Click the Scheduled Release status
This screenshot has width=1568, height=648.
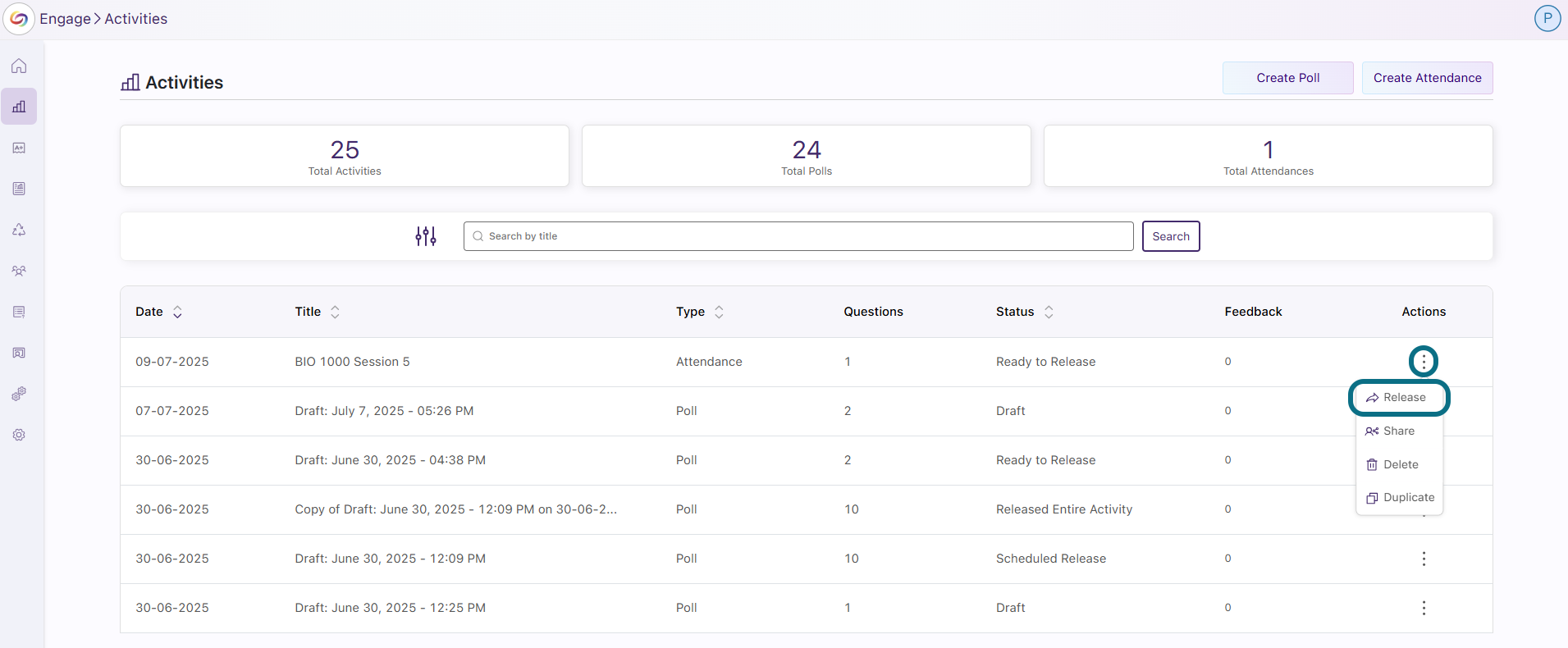(1051, 559)
